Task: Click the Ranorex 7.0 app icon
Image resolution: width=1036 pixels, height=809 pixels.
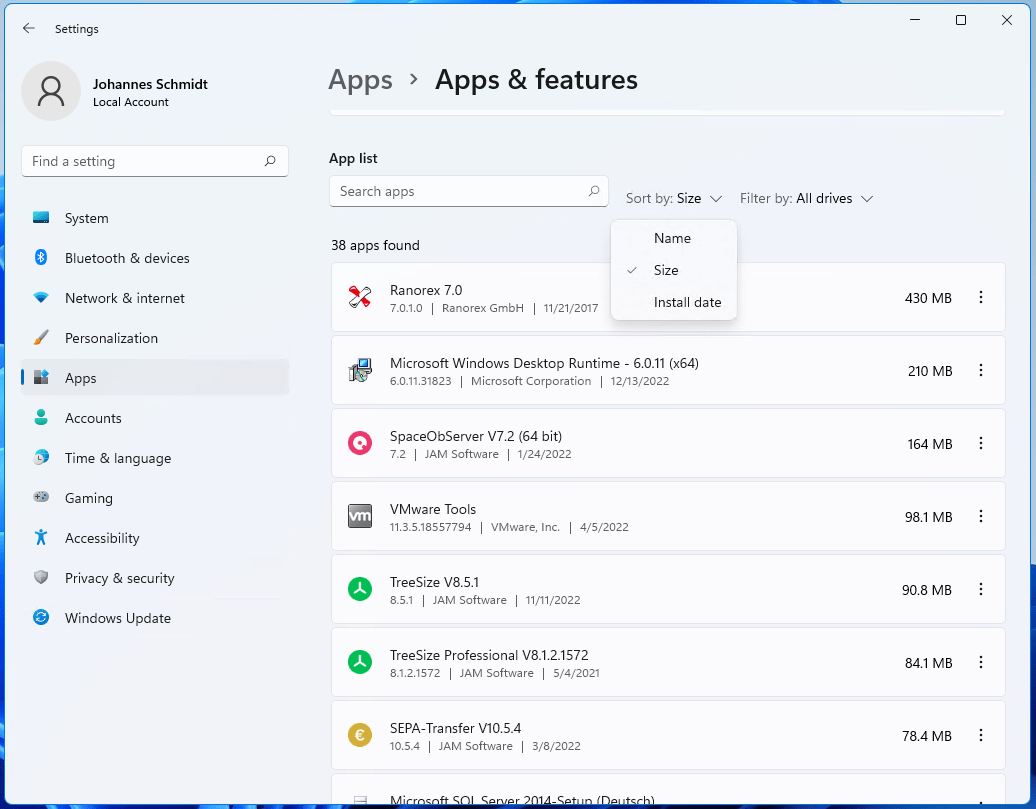Action: click(x=360, y=297)
